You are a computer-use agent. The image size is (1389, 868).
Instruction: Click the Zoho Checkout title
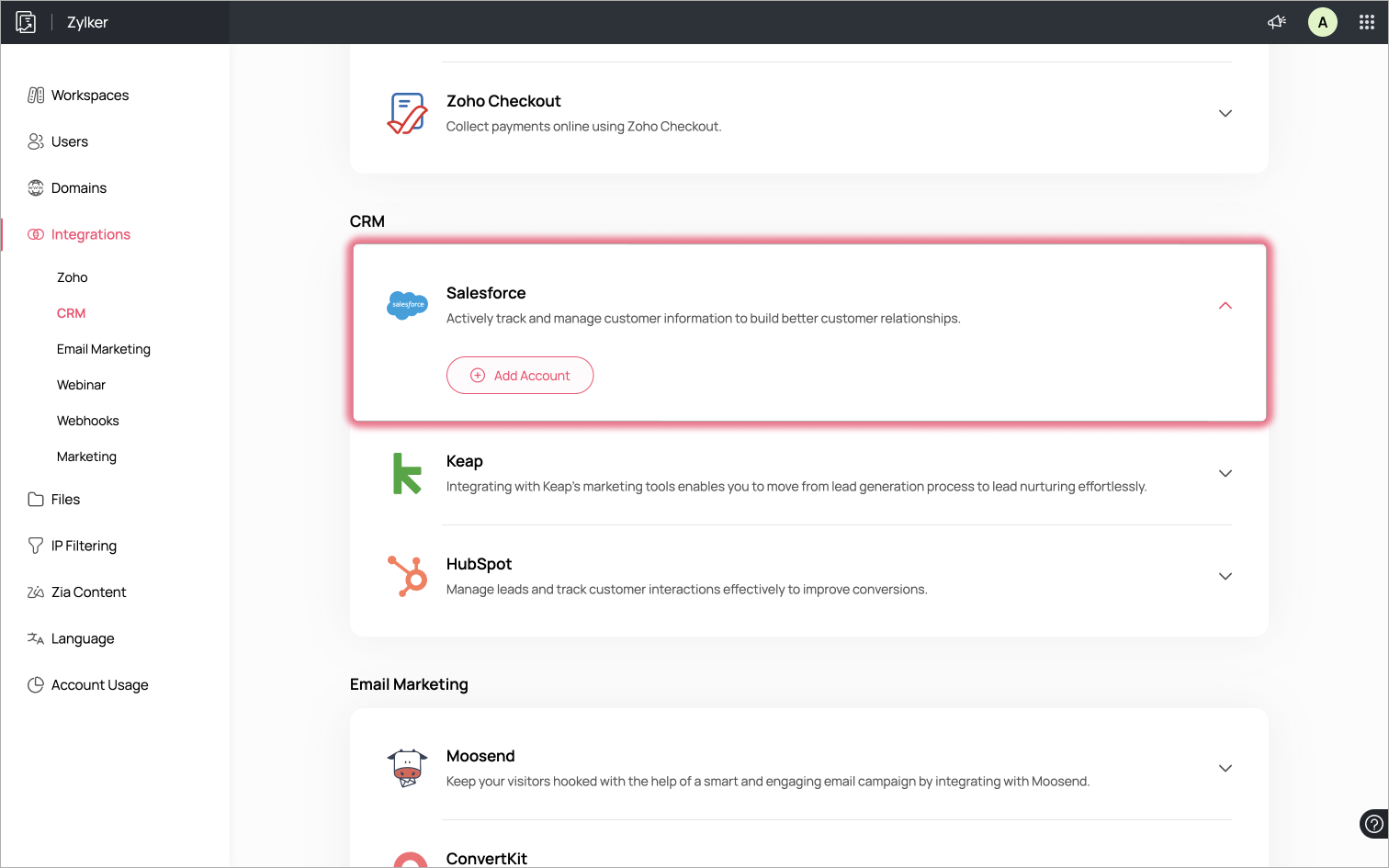[x=503, y=101]
